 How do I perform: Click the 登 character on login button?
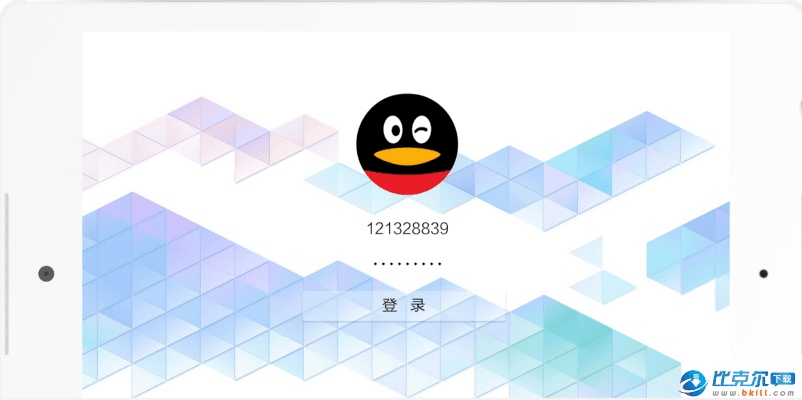click(x=390, y=306)
